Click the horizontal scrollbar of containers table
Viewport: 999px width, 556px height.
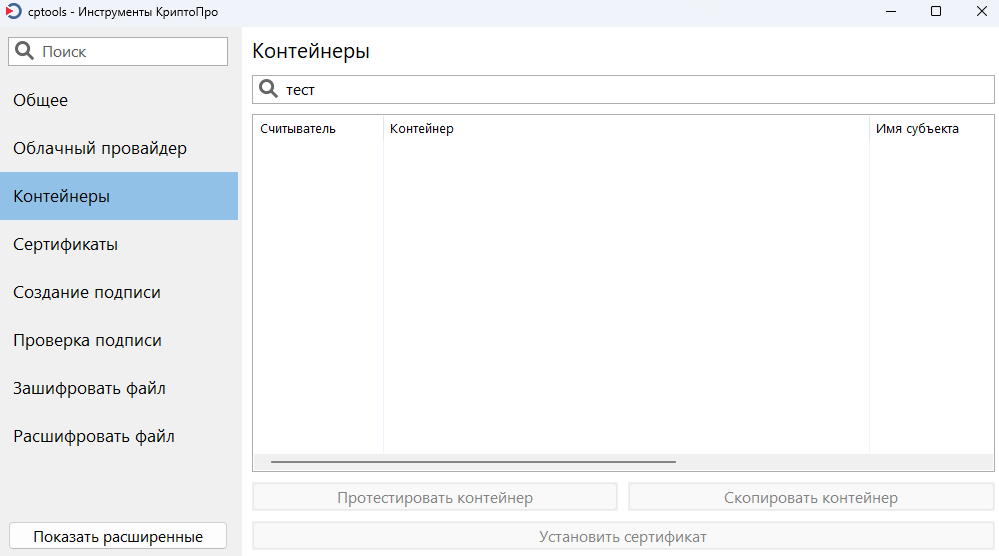473,462
